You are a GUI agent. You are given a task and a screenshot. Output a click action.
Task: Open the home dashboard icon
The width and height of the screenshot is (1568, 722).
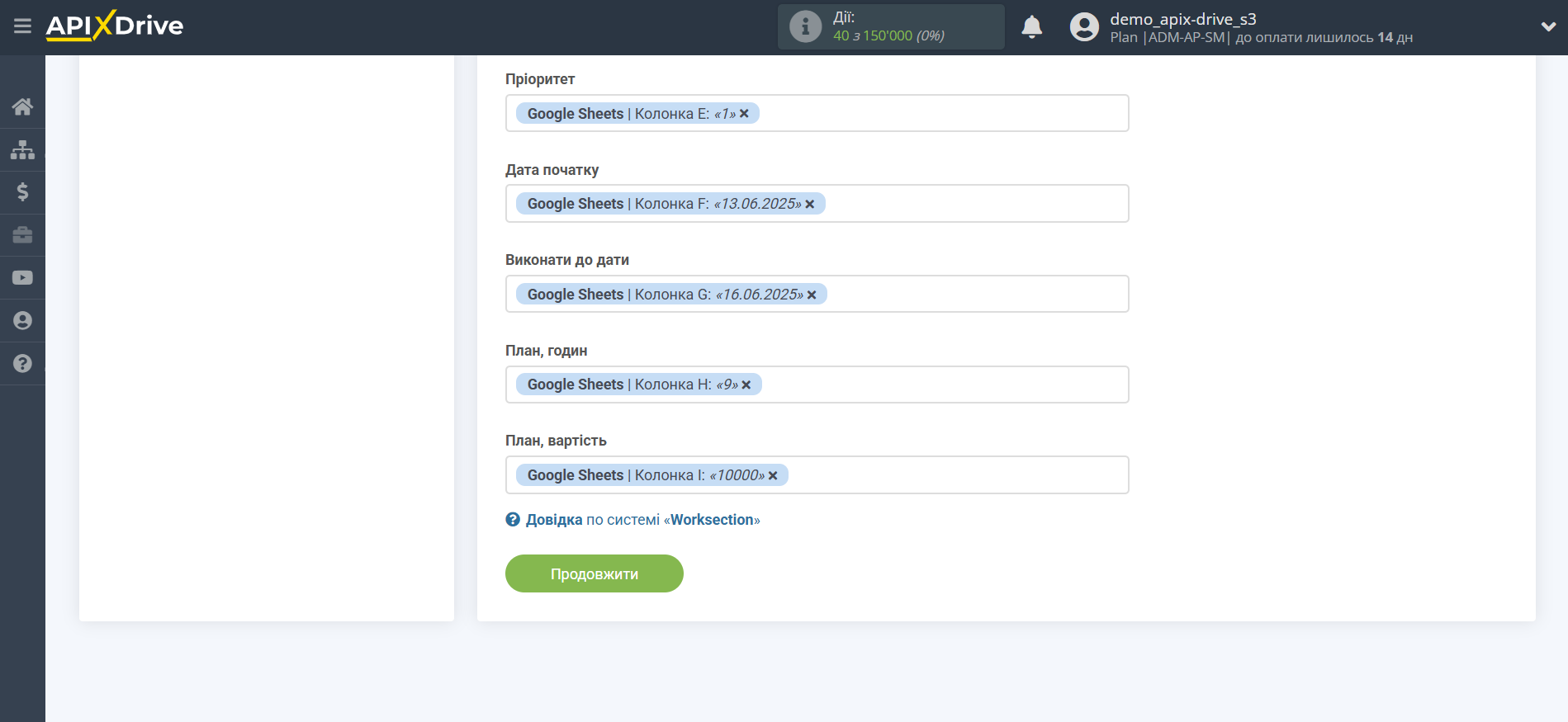tap(22, 106)
